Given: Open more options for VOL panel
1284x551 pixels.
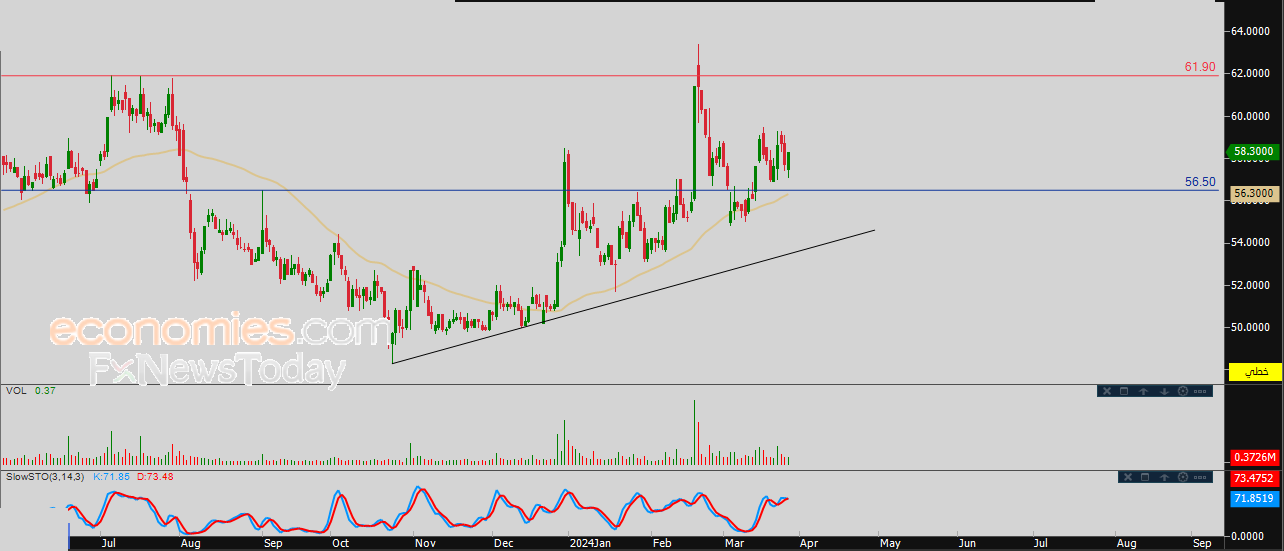Looking at the screenshot, I should [x=1200, y=391].
